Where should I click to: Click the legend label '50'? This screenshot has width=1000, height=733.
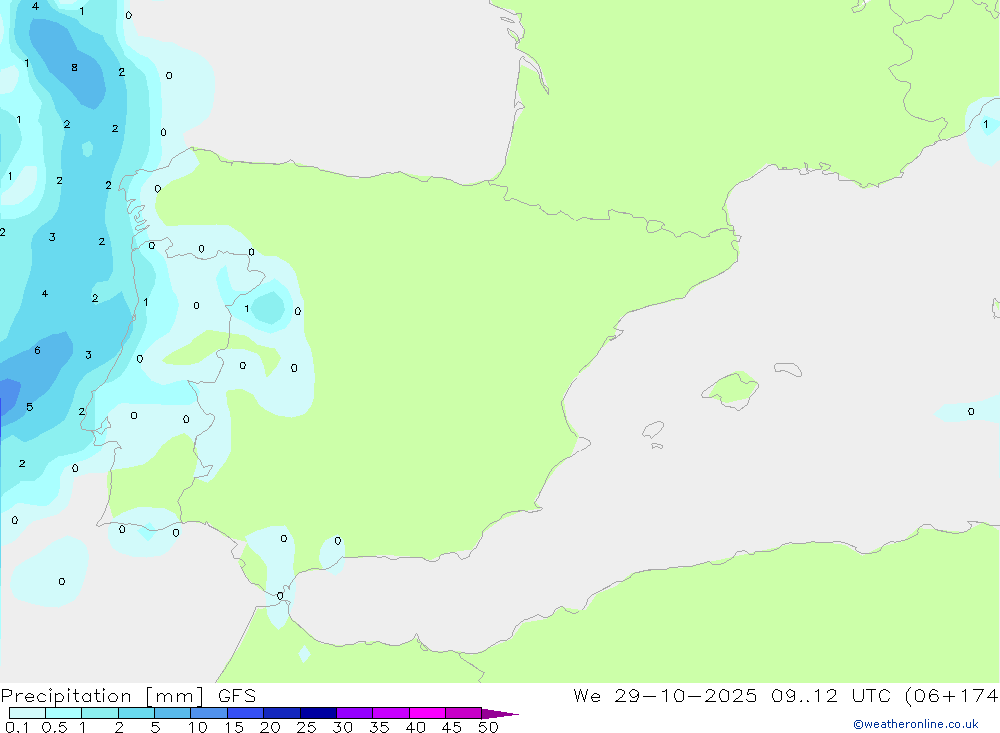tap(488, 727)
